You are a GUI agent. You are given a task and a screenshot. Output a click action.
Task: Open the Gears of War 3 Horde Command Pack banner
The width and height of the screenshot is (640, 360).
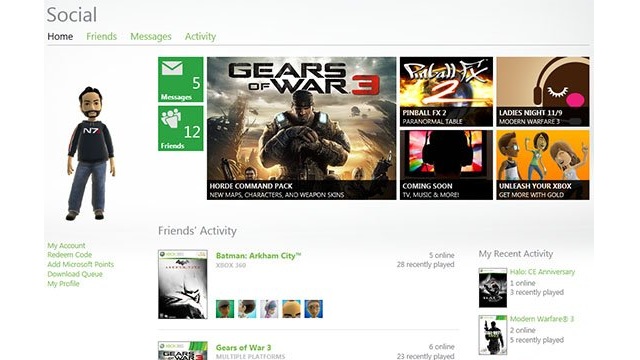(301, 128)
